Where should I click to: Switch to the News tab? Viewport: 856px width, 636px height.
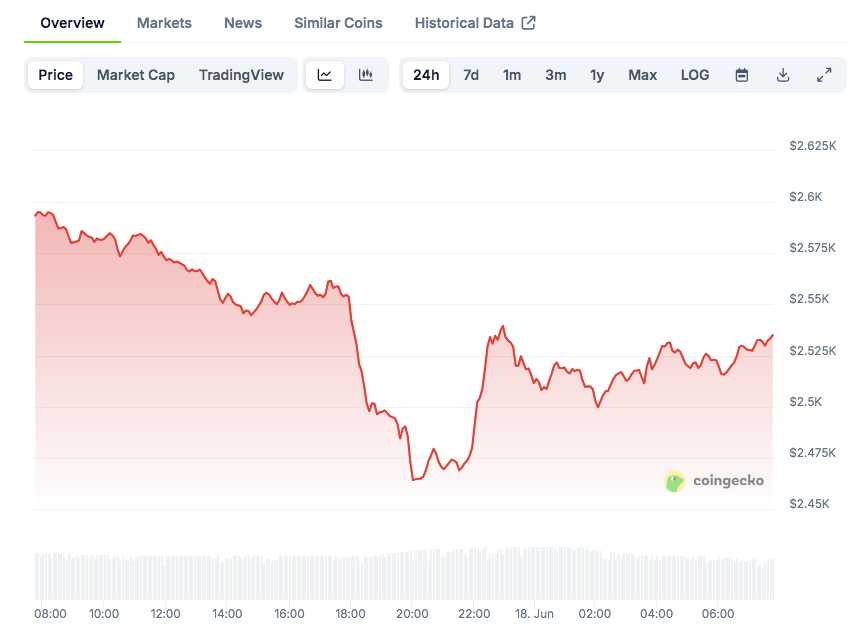pyautogui.click(x=242, y=22)
